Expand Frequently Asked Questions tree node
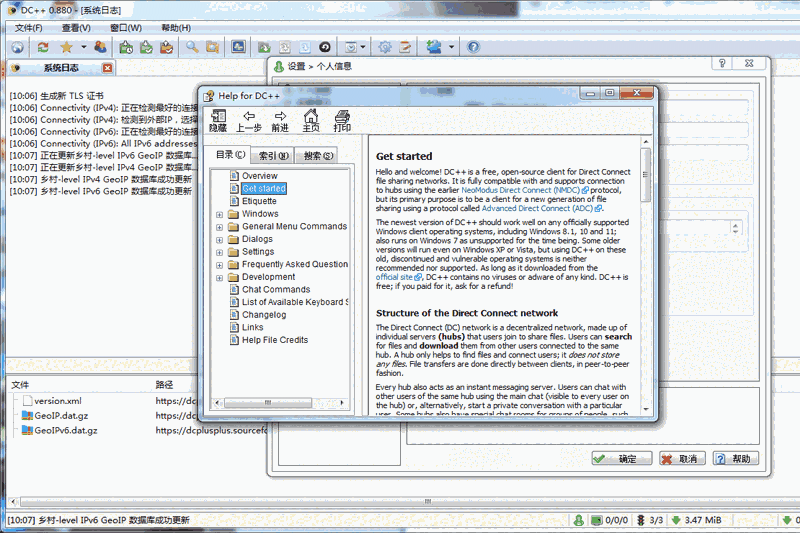This screenshot has height=533, width=800. coord(219,265)
